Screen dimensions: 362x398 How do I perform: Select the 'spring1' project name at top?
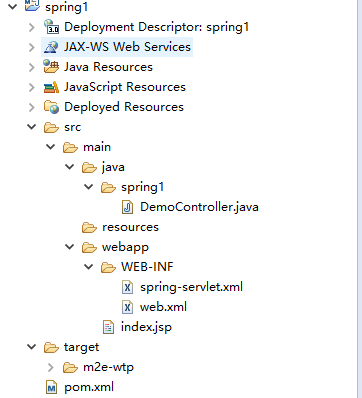click(66, 7)
